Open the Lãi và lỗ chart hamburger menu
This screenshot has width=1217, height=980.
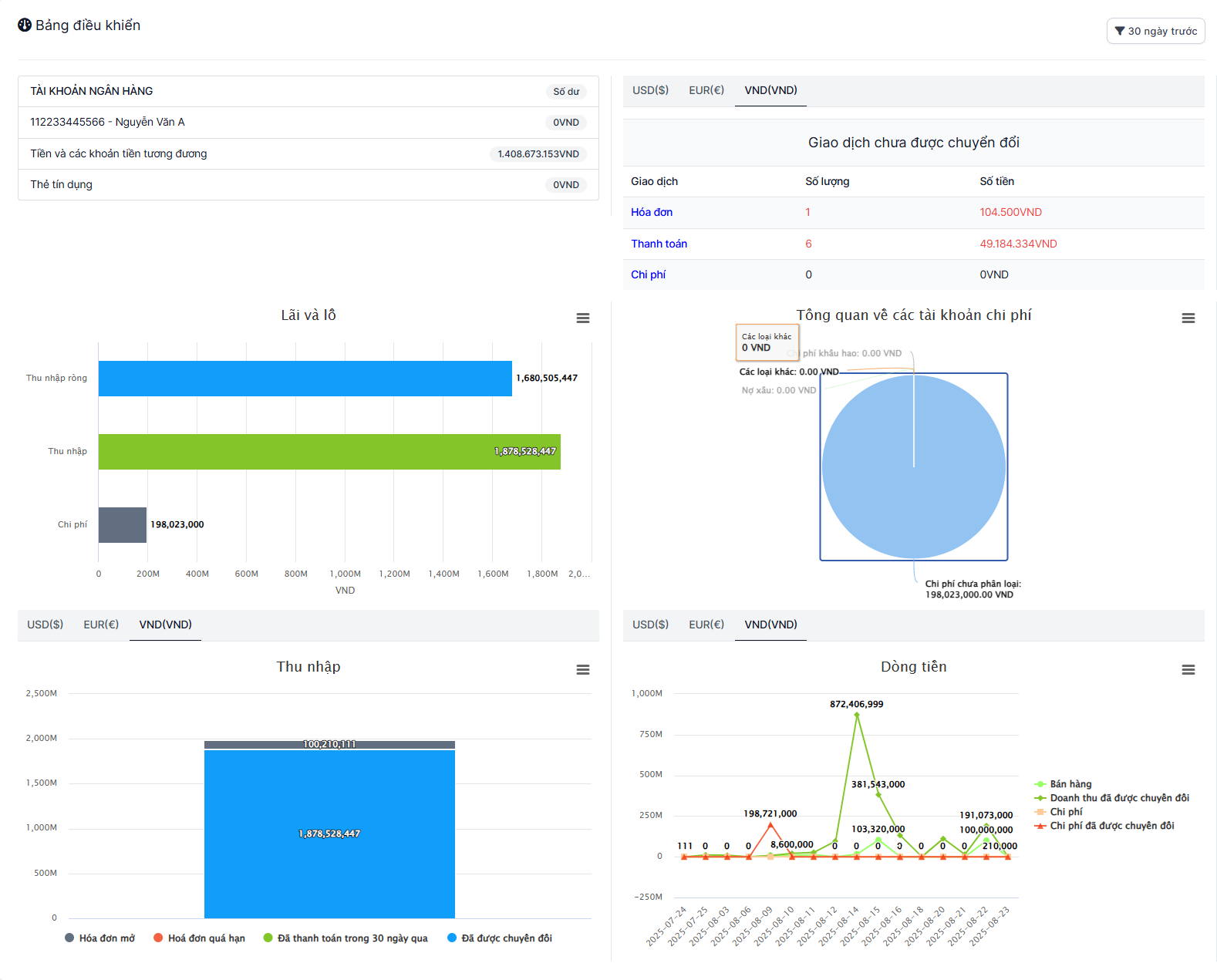pyautogui.click(x=583, y=318)
